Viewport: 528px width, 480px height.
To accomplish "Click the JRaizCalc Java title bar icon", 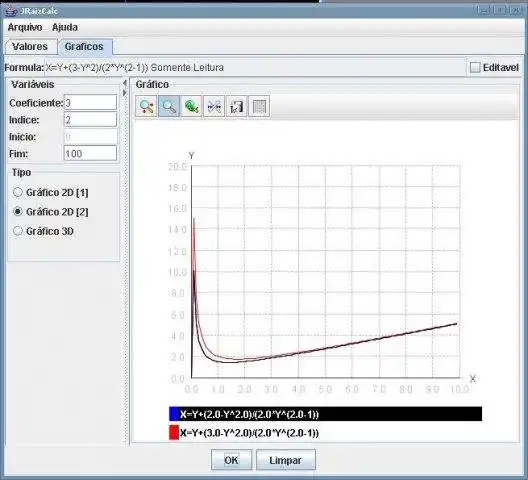I will (11, 11).
